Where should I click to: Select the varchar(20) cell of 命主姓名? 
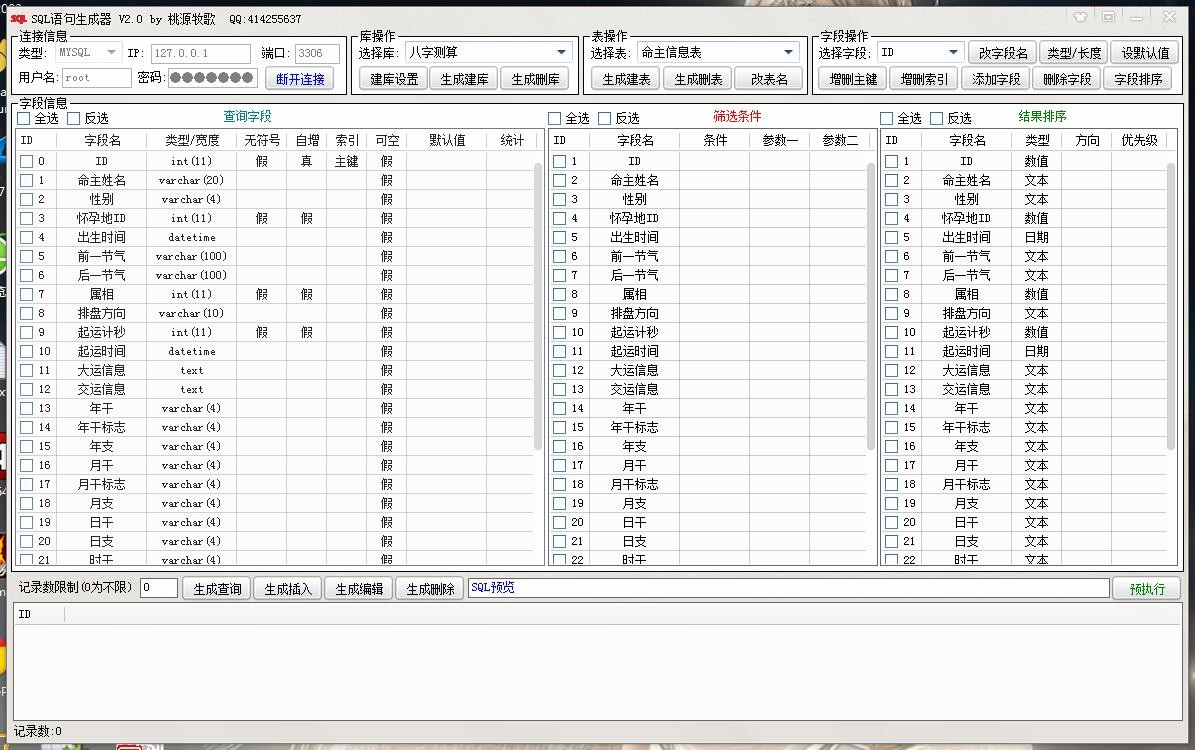click(x=191, y=181)
